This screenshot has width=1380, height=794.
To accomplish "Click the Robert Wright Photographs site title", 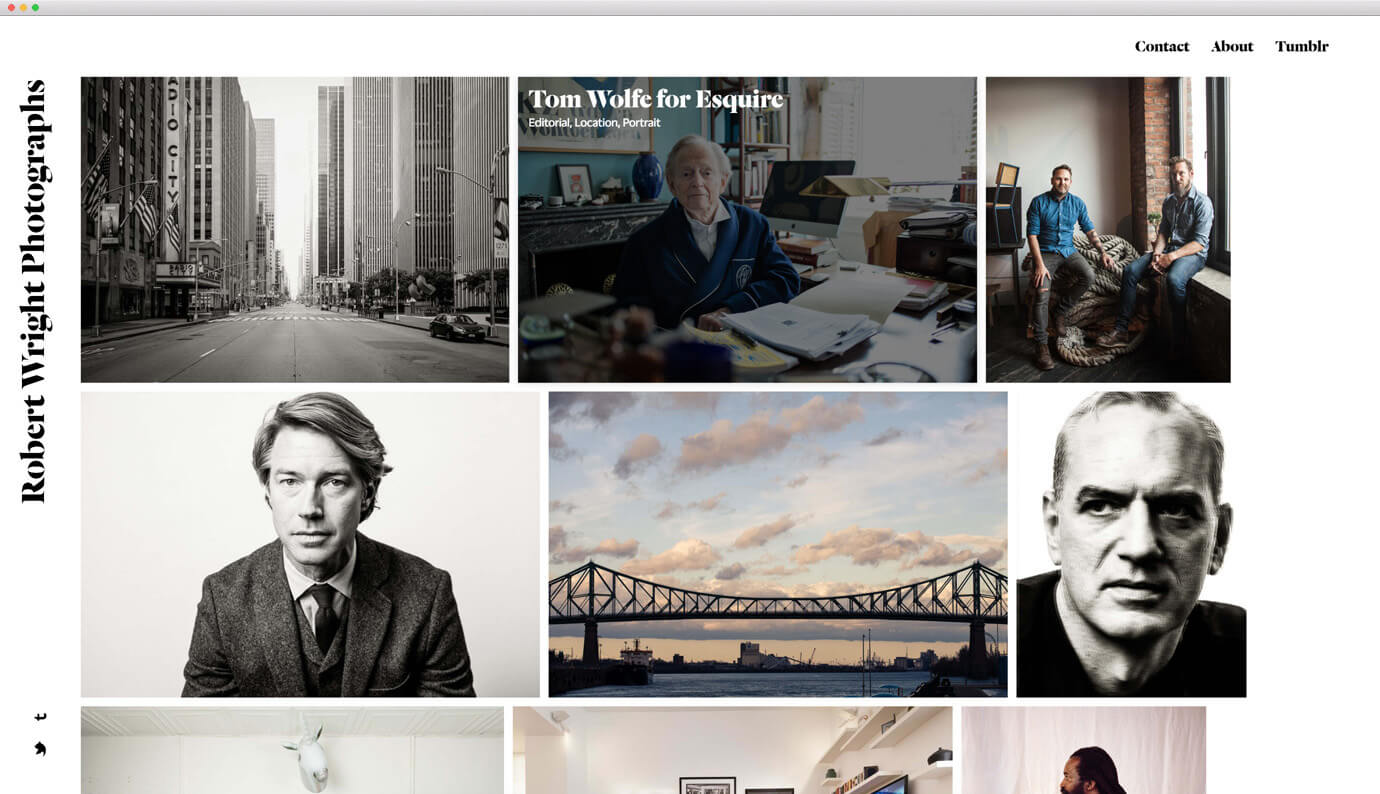I will pos(34,291).
